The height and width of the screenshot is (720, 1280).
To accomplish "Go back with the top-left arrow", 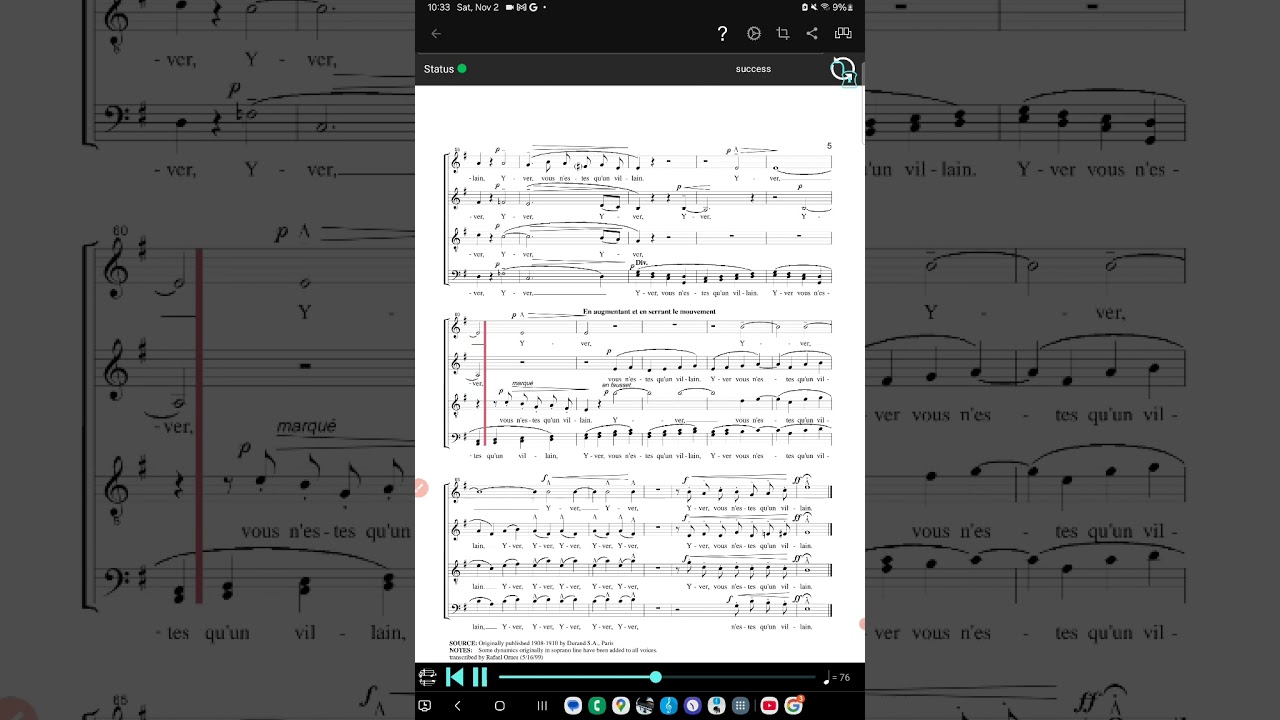I will [436, 34].
